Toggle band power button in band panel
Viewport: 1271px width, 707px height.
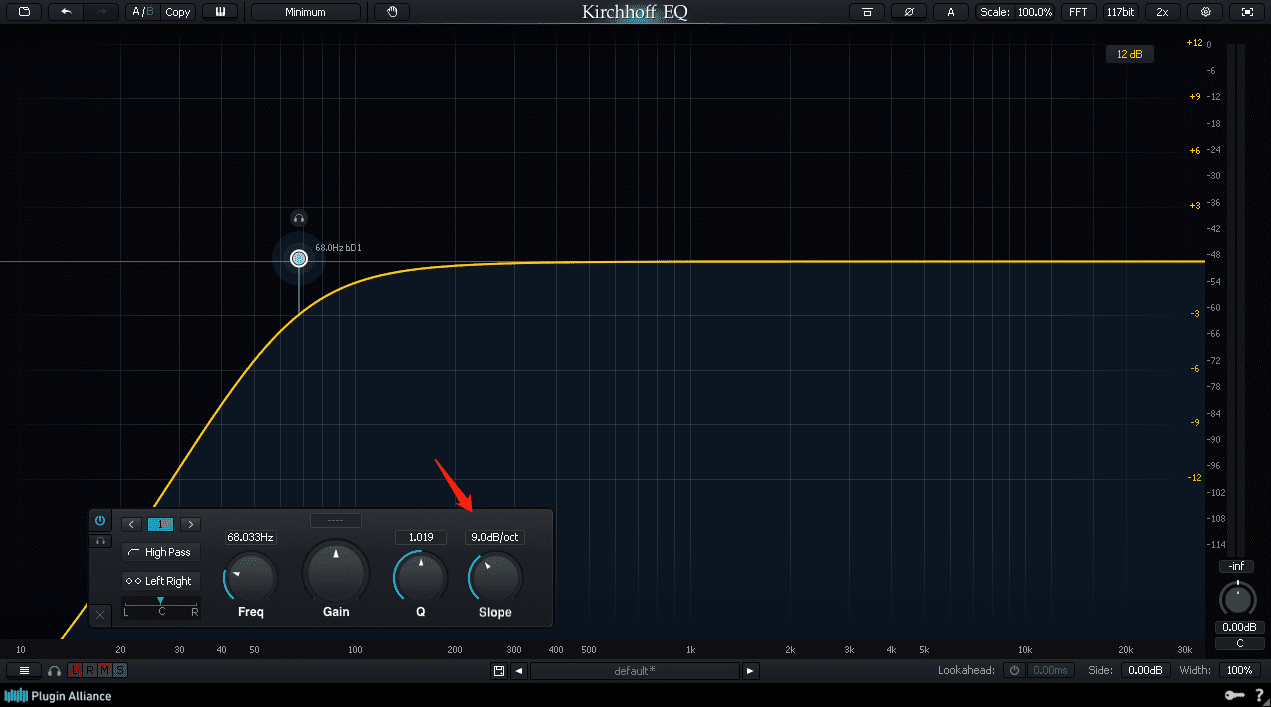click(100, 521)
